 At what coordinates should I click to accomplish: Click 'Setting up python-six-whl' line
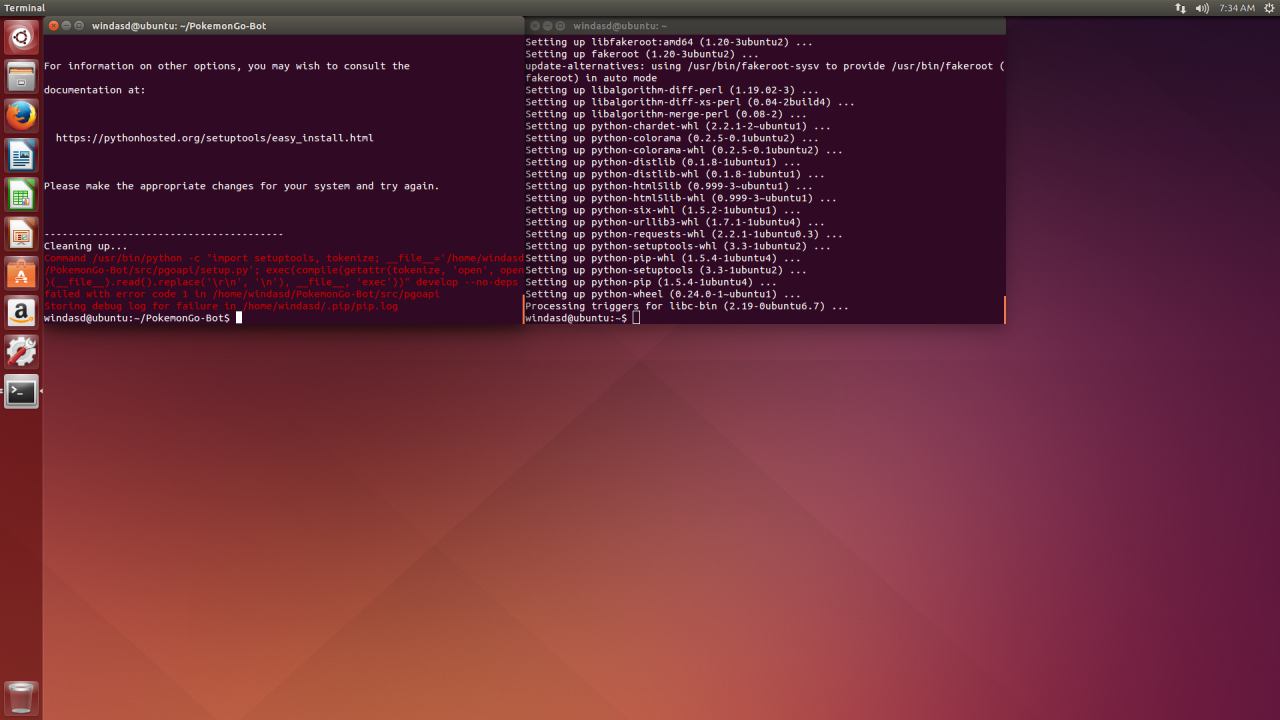point(663,210)
